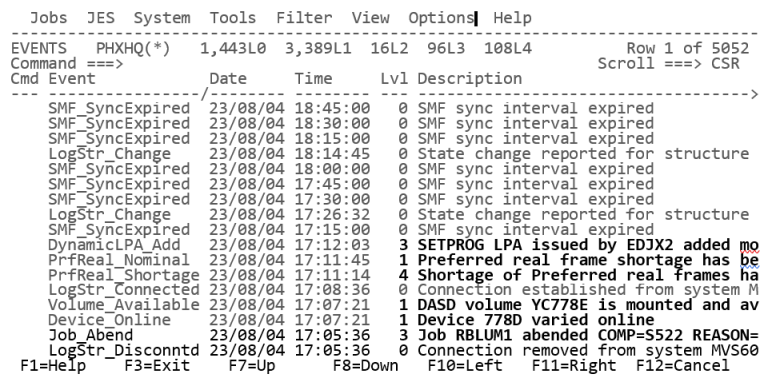Screen dimensions: 768x382
Task: Click the F12=Cancel function key
Action: tap(683, 366)
